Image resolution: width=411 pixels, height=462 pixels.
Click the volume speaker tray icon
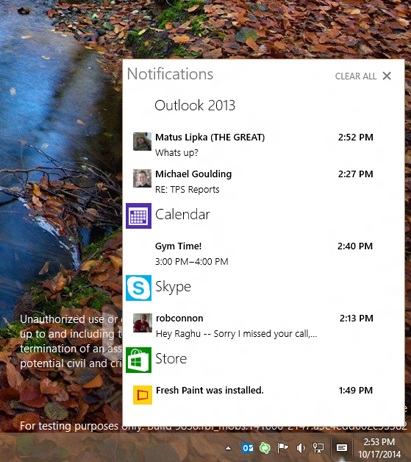300,448
